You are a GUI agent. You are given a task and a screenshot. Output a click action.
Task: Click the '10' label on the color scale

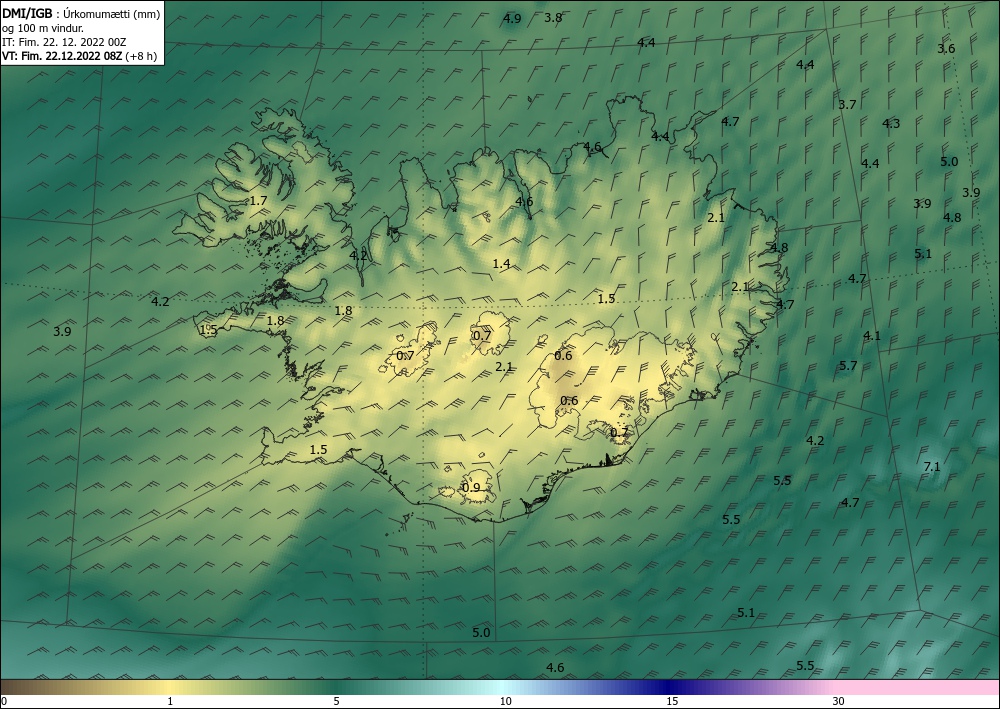tap(505, 701)
